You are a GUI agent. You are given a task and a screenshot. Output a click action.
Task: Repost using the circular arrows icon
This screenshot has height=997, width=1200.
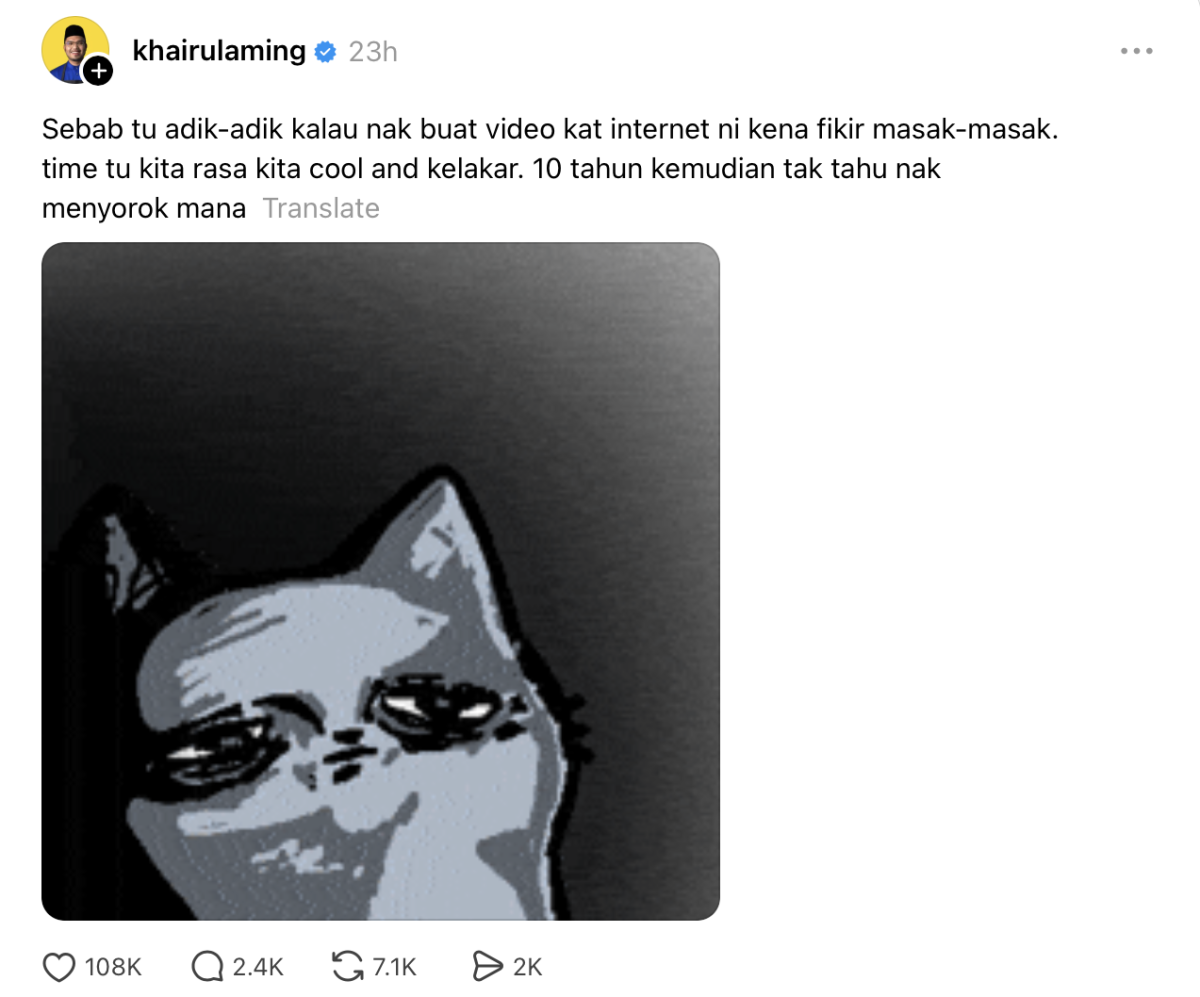pos(346,967)
